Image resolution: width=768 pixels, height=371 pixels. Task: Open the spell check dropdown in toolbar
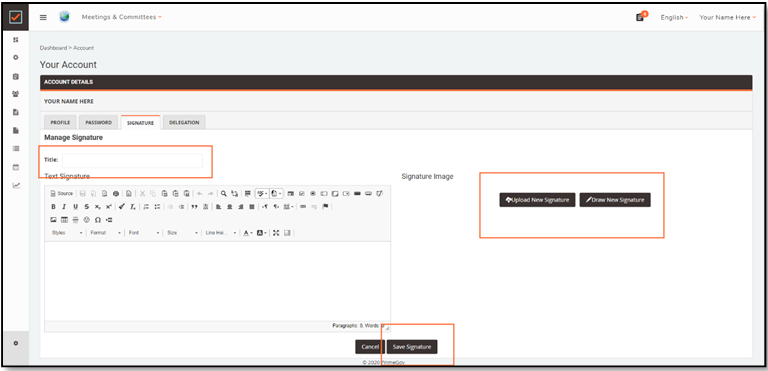click(262, 194)
